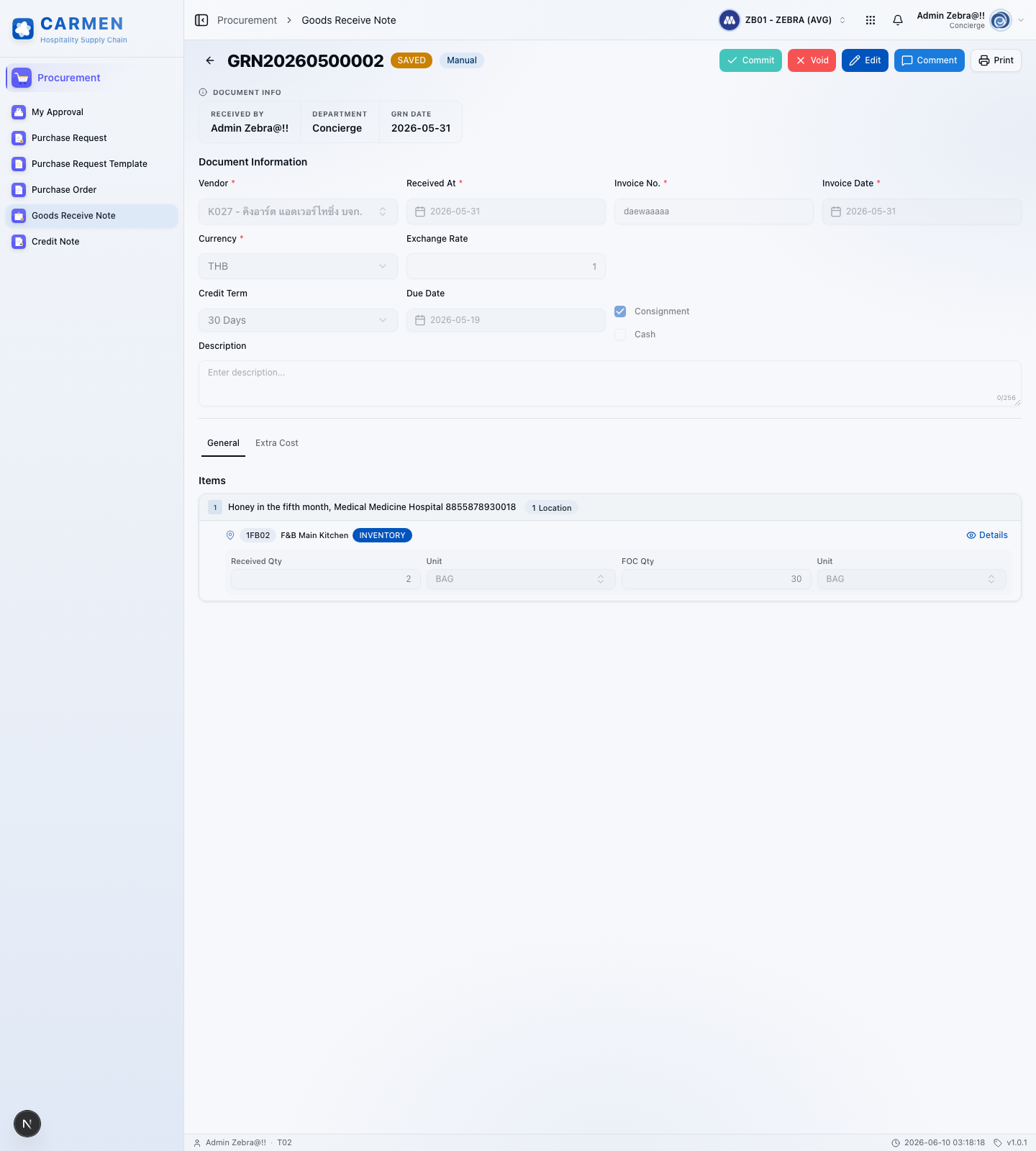
Task: Open notifications bell
Action: pos(898,20)
